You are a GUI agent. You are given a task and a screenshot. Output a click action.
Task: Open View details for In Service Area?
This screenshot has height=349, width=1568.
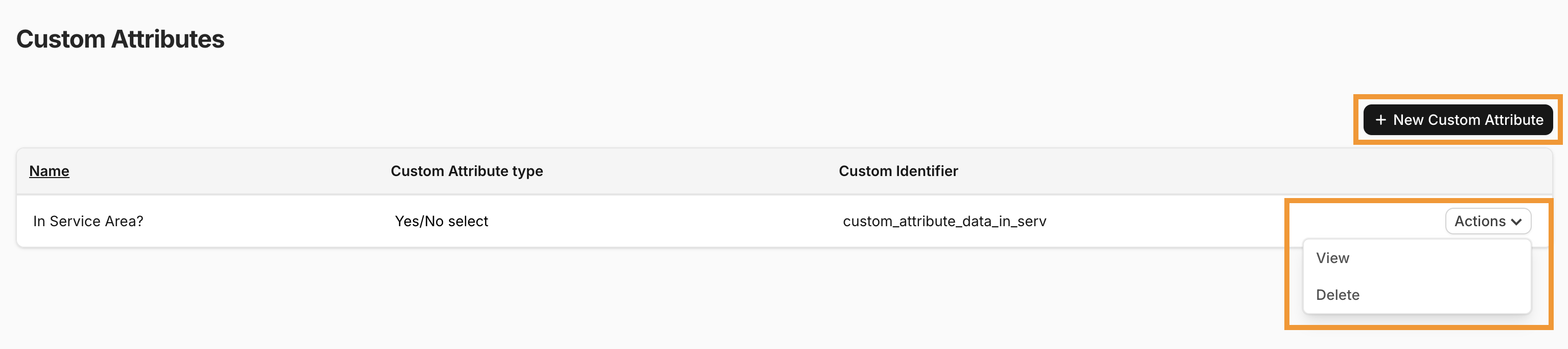pyautogui.click(x=1333, y=257)
